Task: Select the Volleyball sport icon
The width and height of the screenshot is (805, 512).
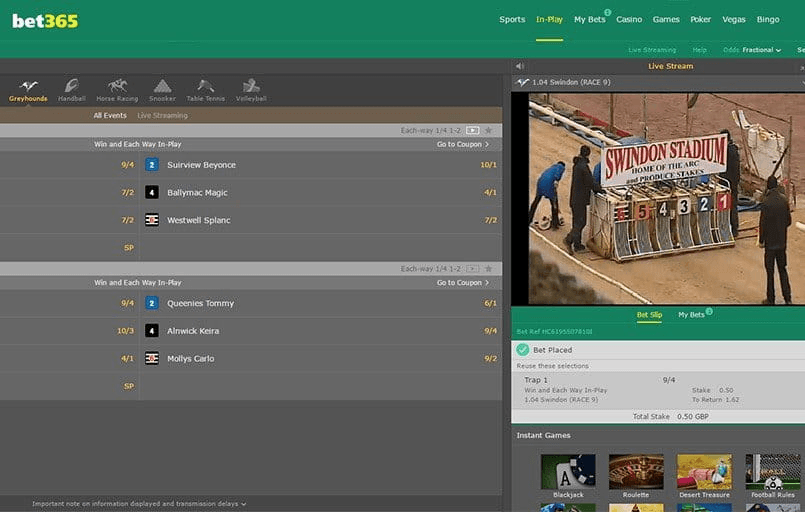Action: (x=251, y=90)
